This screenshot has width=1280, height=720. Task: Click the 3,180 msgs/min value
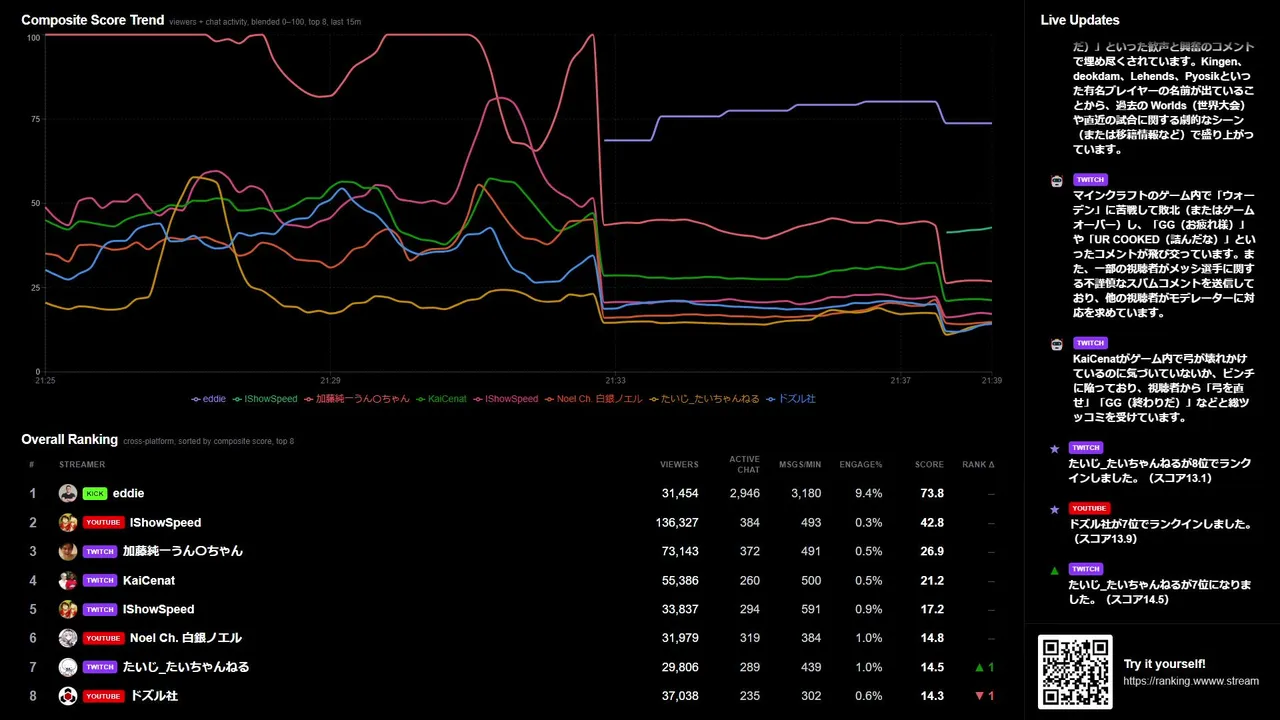(x=806, y=494)
